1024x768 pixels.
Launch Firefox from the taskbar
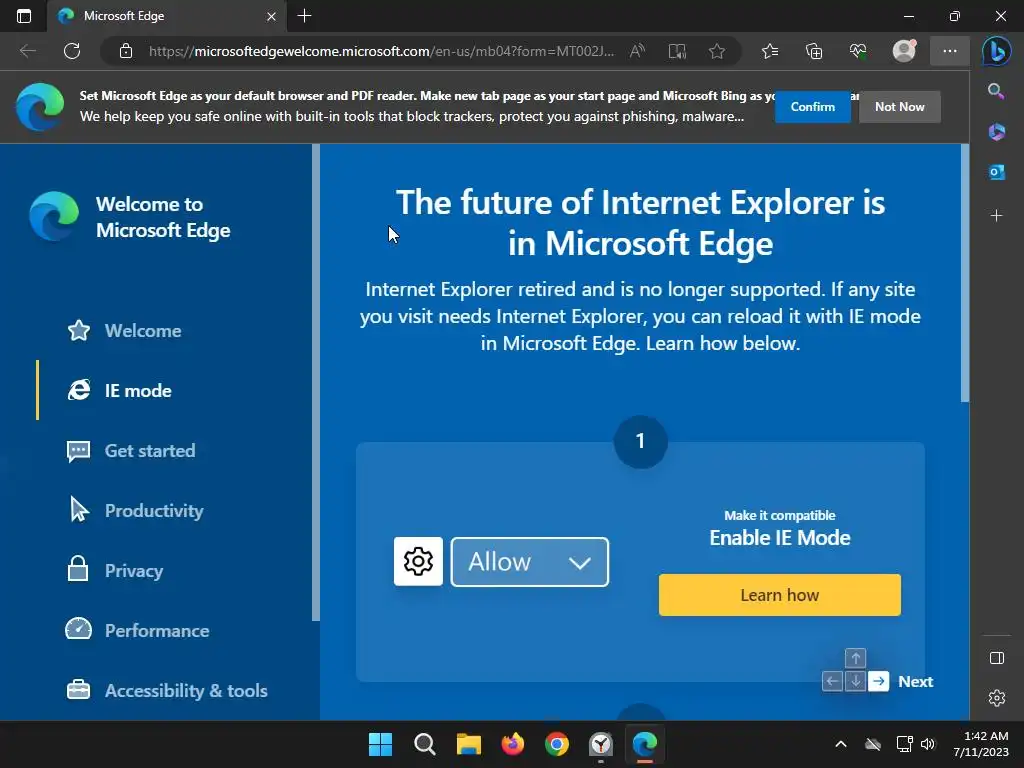pyautogui.click(x=513, y=744)
